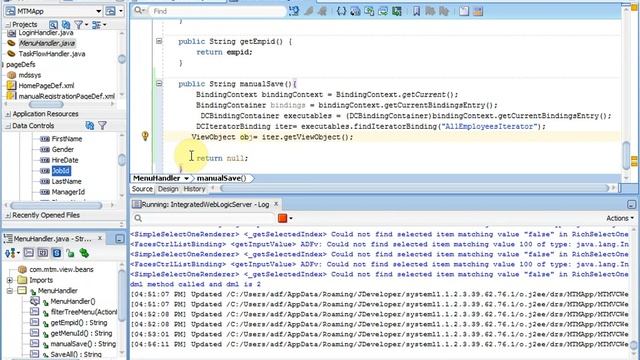The height and width of the screenshot is (360, 640).
Task: Click the bookmark icon in editor toolbar
Action: click(x=416, y=11)
